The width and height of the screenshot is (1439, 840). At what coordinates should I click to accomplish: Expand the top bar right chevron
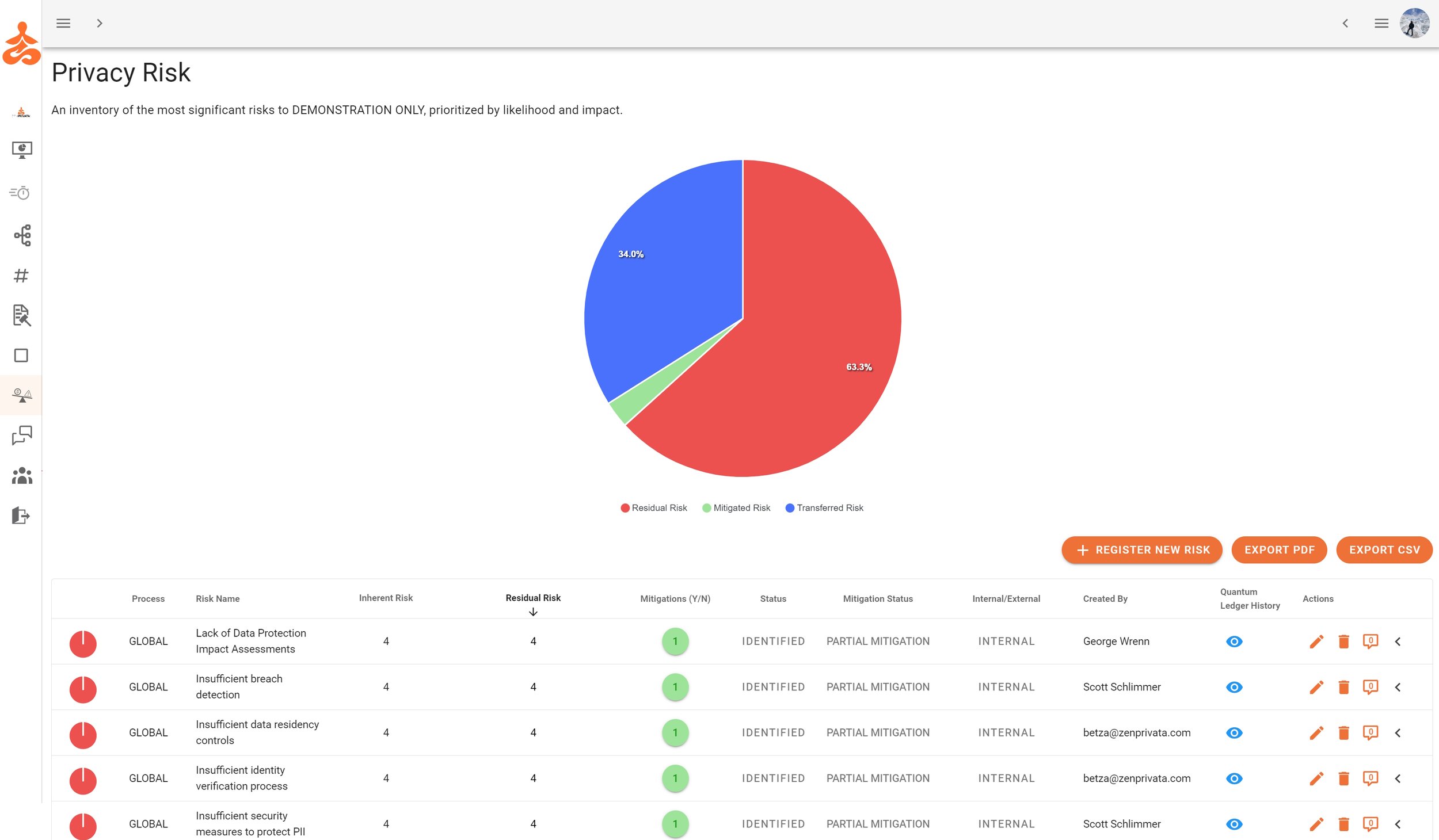pos(100,24)
